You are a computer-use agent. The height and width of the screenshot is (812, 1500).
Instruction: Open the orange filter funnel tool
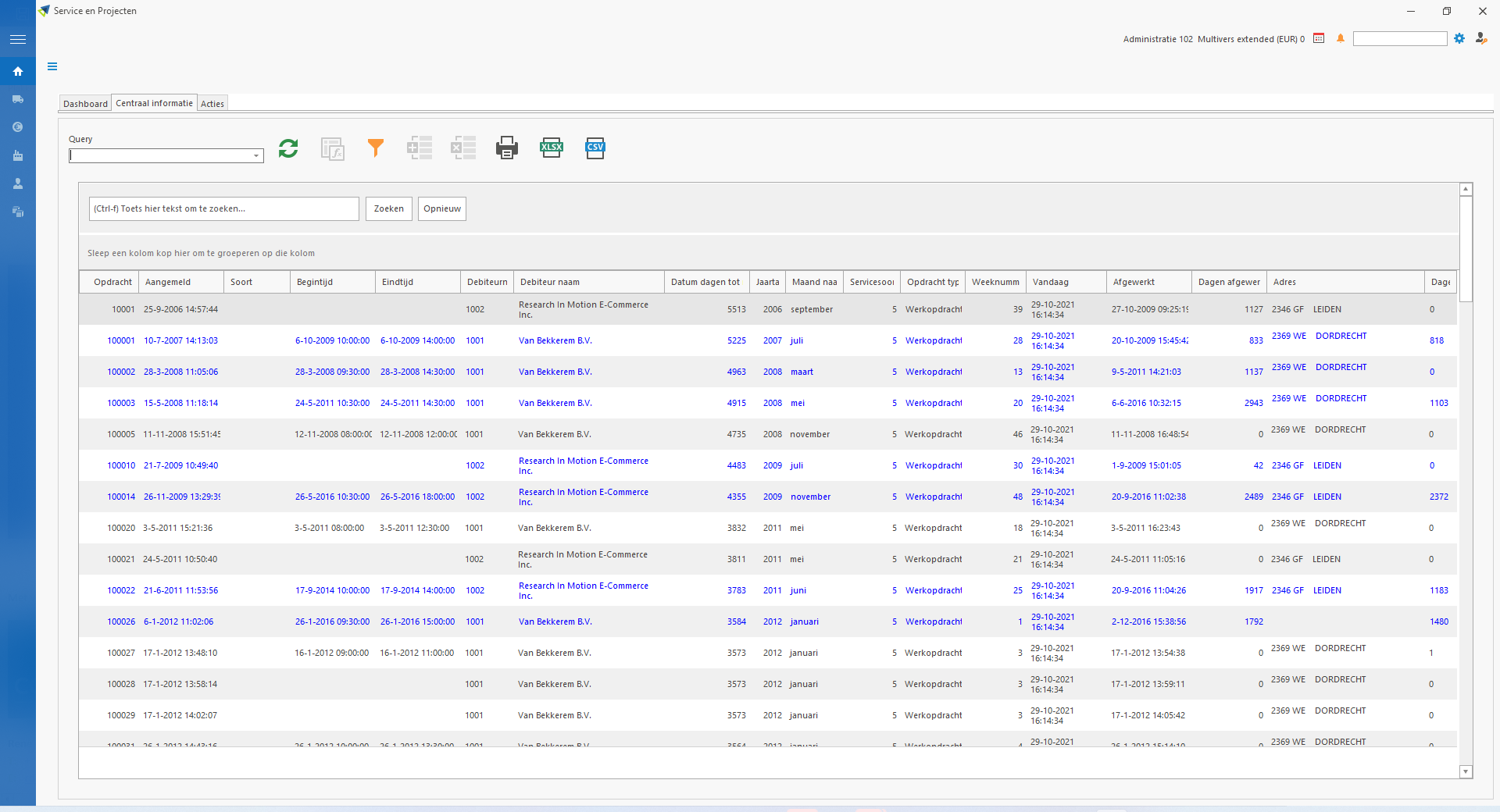376,148
